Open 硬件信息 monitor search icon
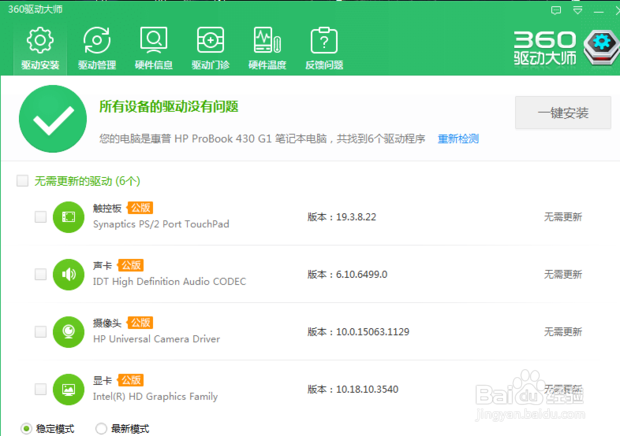 click(x=153, y=48)
